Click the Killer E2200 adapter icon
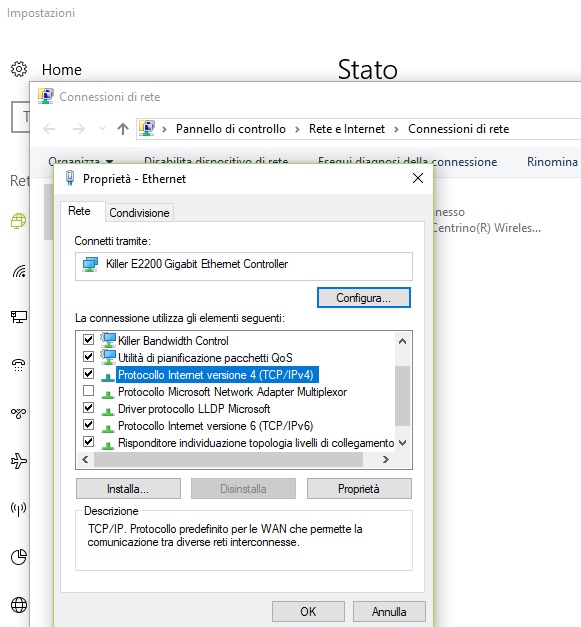The image size is (581, 627). pyautogui.click(x=90, y=264)
